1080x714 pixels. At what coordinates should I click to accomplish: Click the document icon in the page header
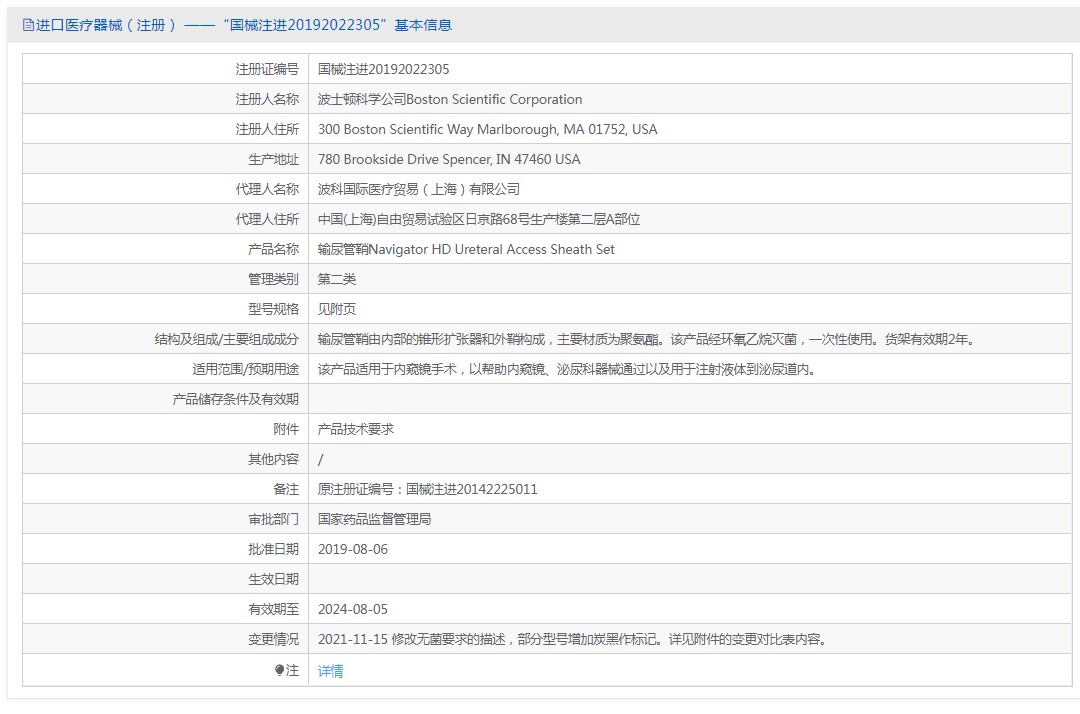click(28, 25)
